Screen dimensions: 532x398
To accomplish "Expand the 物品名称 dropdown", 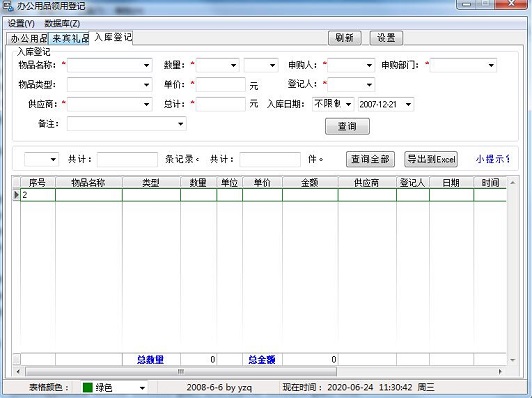I will pyautogui.click(x=146, y=65).
